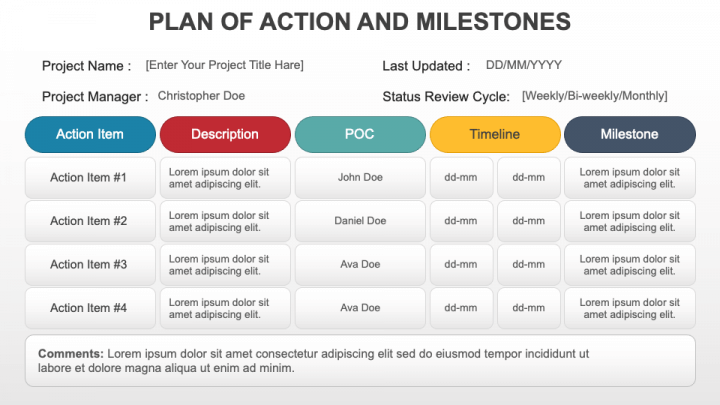Select the milestone cell for Action Item #3
This screenshot has height=405, width=720.
click(630, 264)
